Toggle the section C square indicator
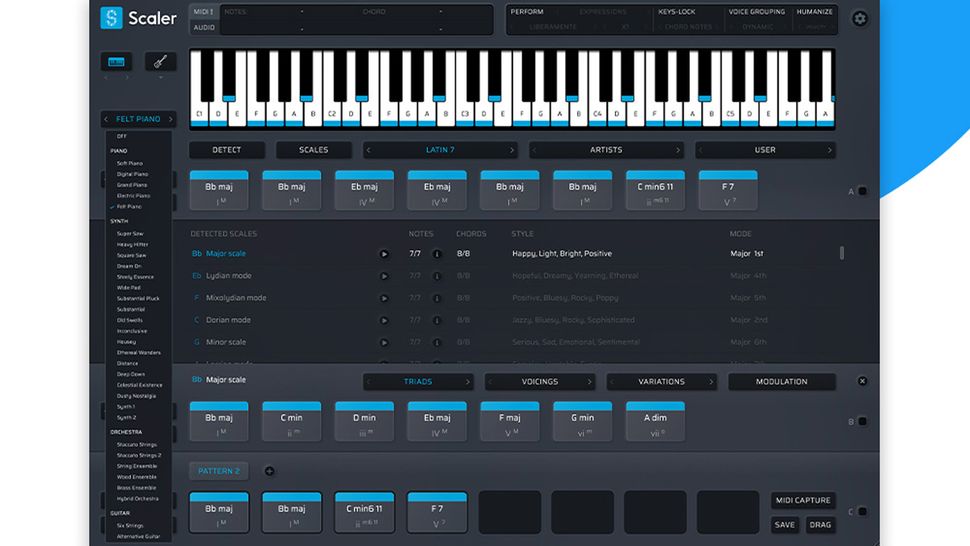 pyautogui.click(x=862, y=512)
